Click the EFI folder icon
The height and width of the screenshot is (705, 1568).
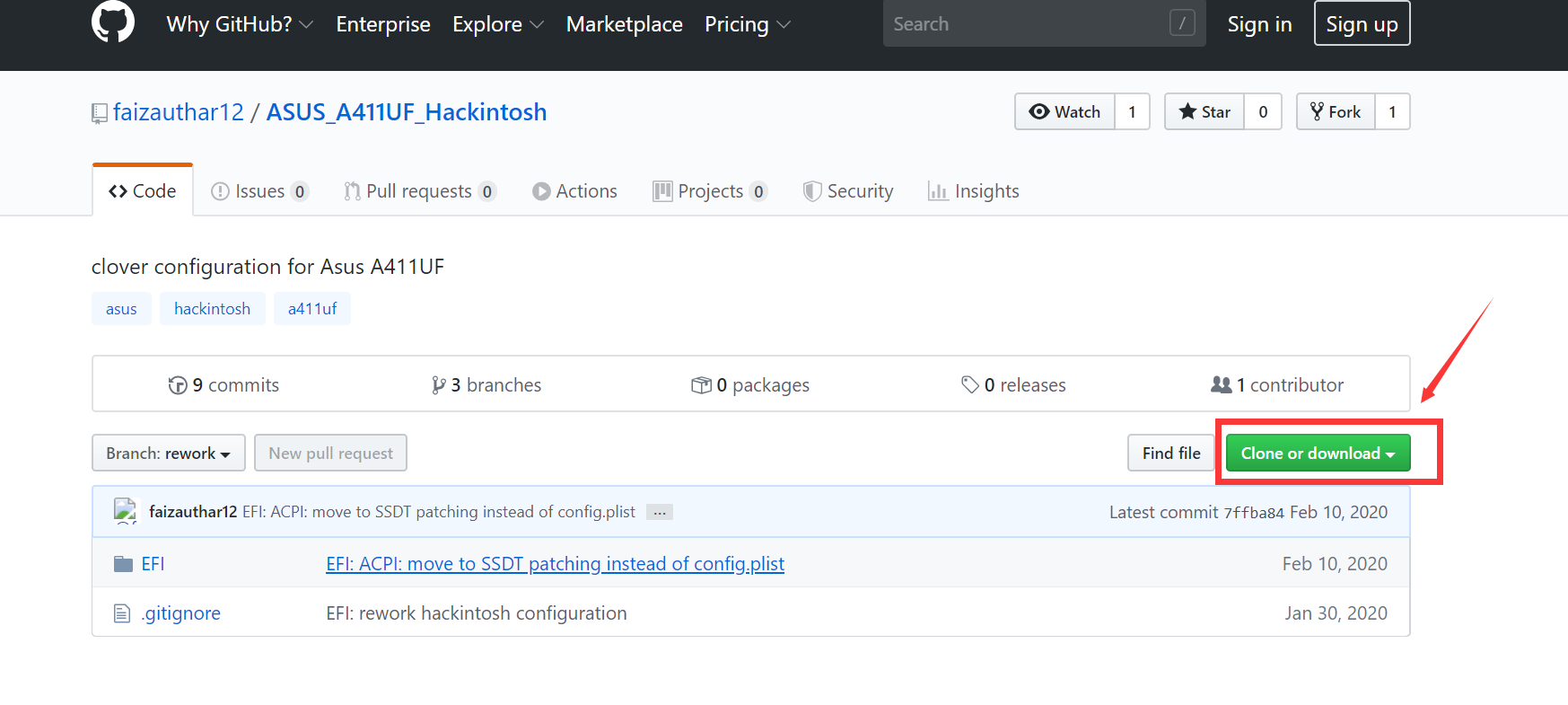pos(124,564)
